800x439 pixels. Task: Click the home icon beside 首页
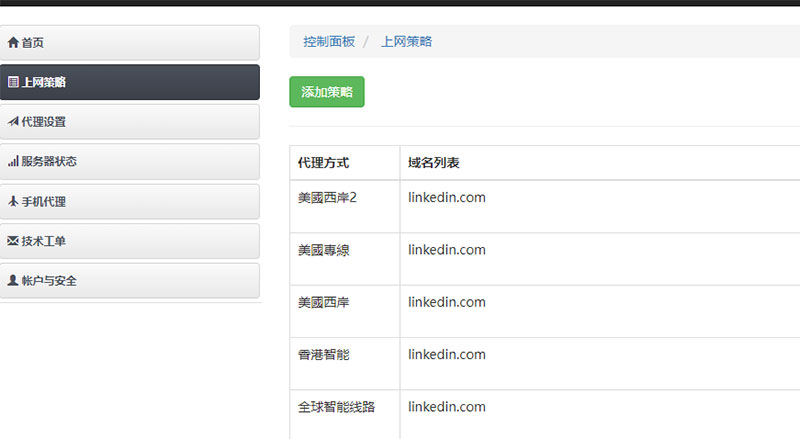tap(13, 43)
